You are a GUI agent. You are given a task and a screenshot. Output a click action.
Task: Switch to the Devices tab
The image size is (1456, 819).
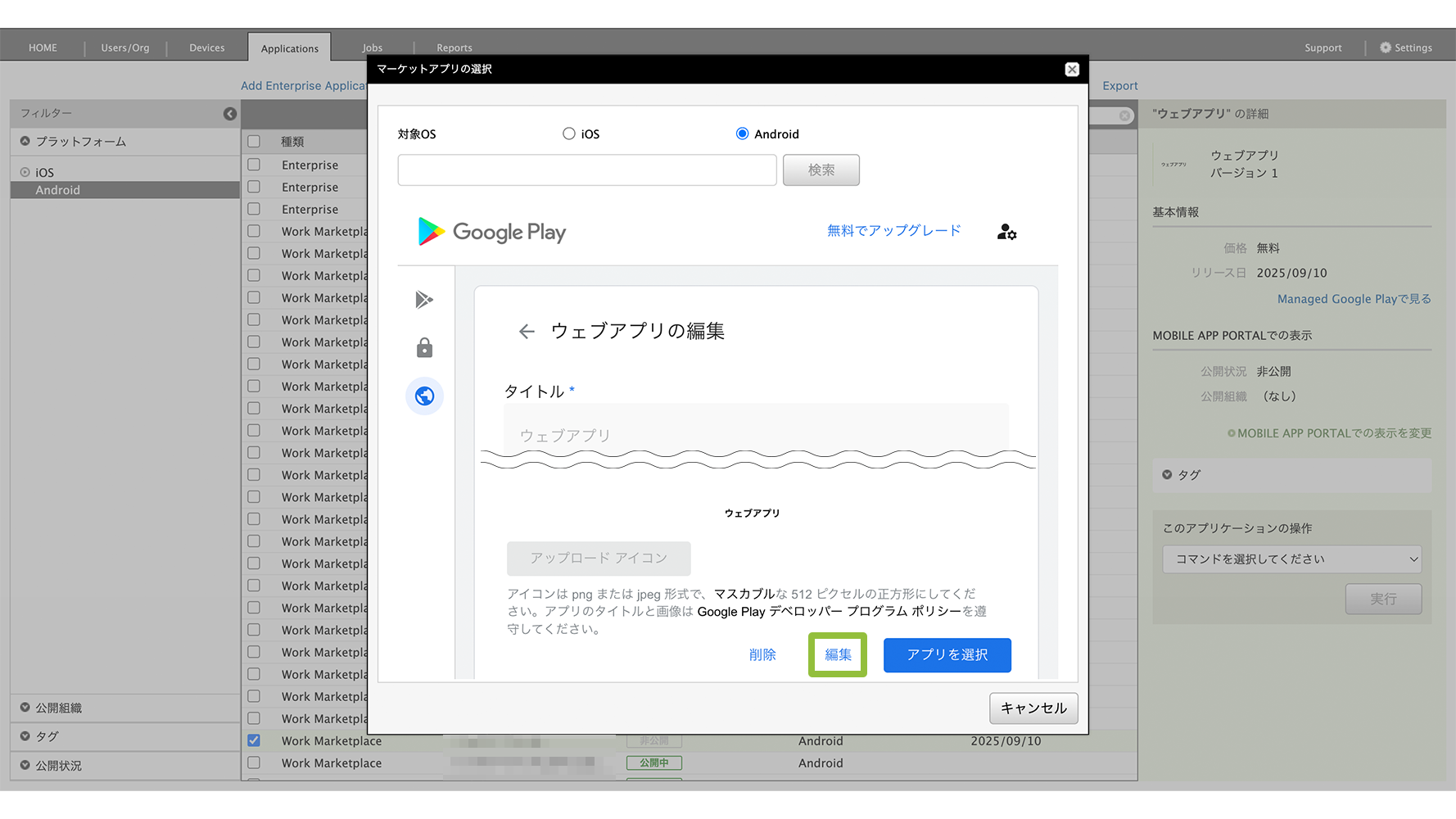click(206, 48)
